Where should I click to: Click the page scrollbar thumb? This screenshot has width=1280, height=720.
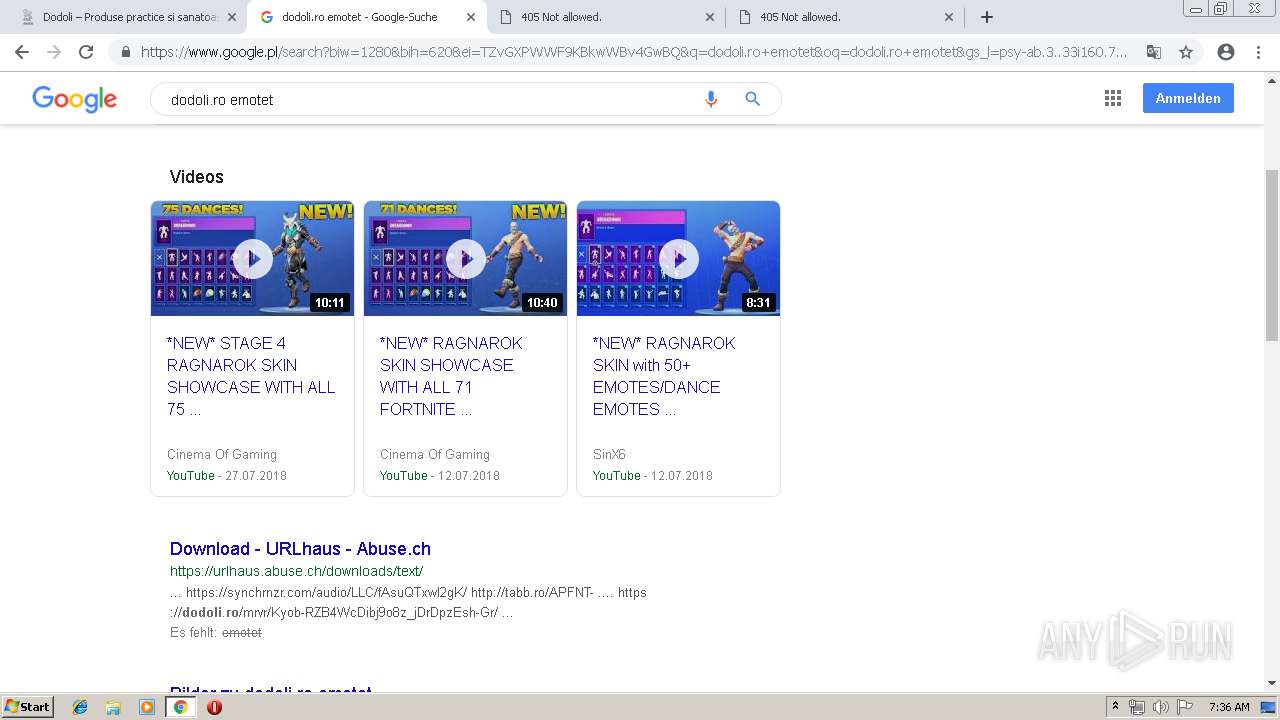coord(1271,255)
